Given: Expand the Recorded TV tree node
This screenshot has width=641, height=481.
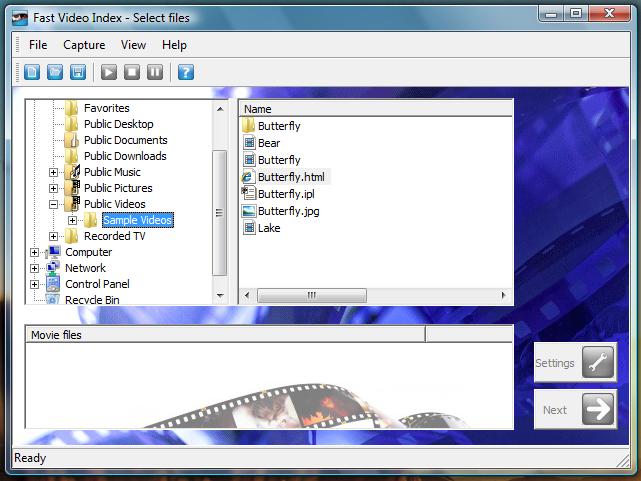Looking at the screenshot, I should [54, 236].
